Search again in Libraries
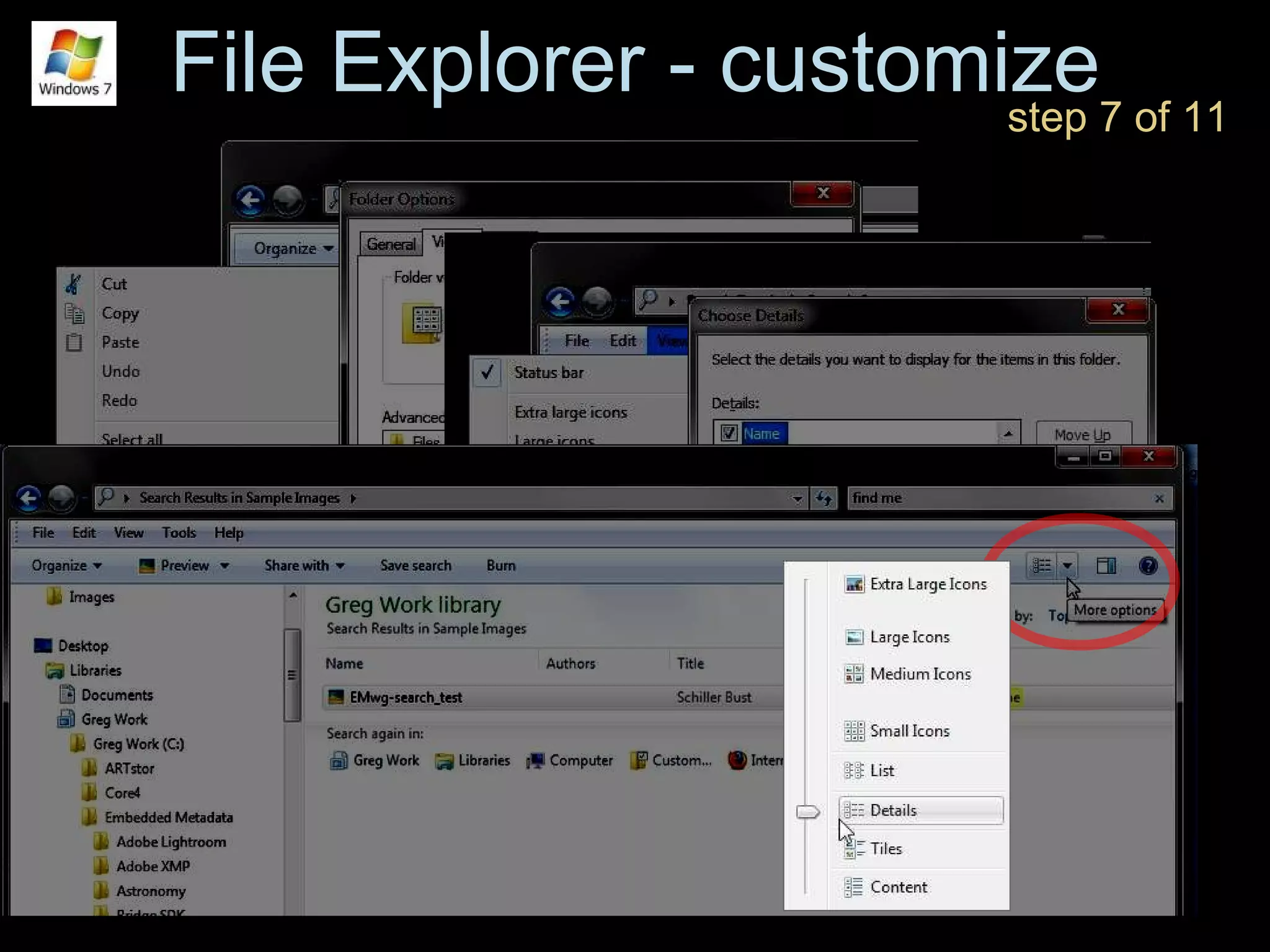The height and width of the screenshot is (952, 1270). [x=473, y=760]
